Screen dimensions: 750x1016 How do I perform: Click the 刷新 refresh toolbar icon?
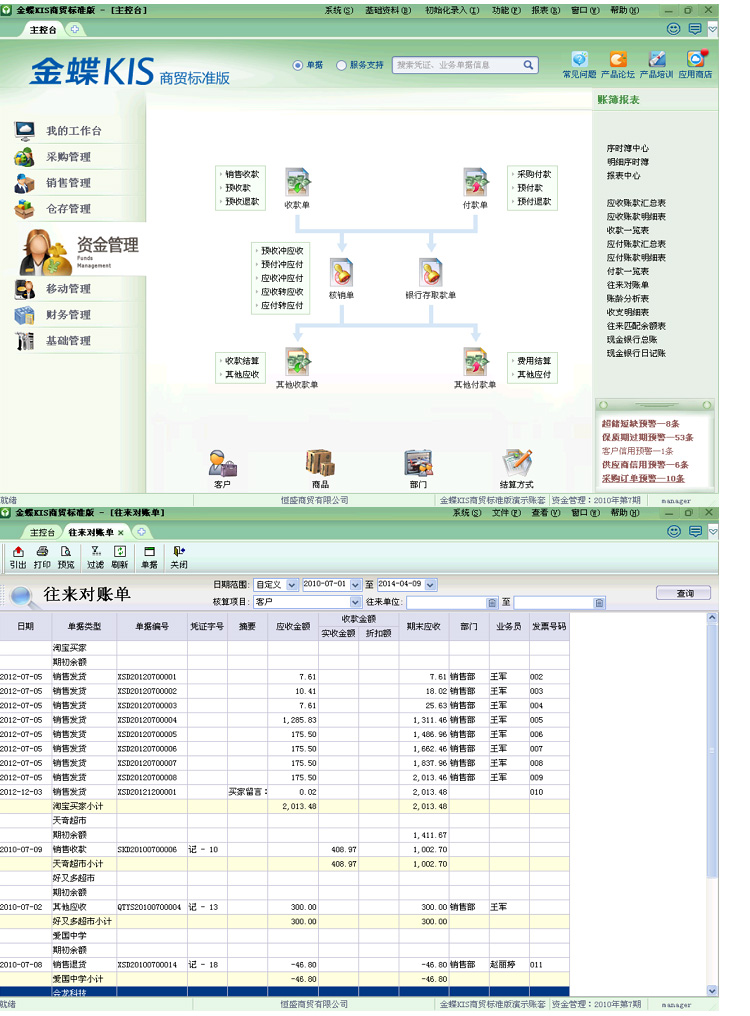point(120,557)
